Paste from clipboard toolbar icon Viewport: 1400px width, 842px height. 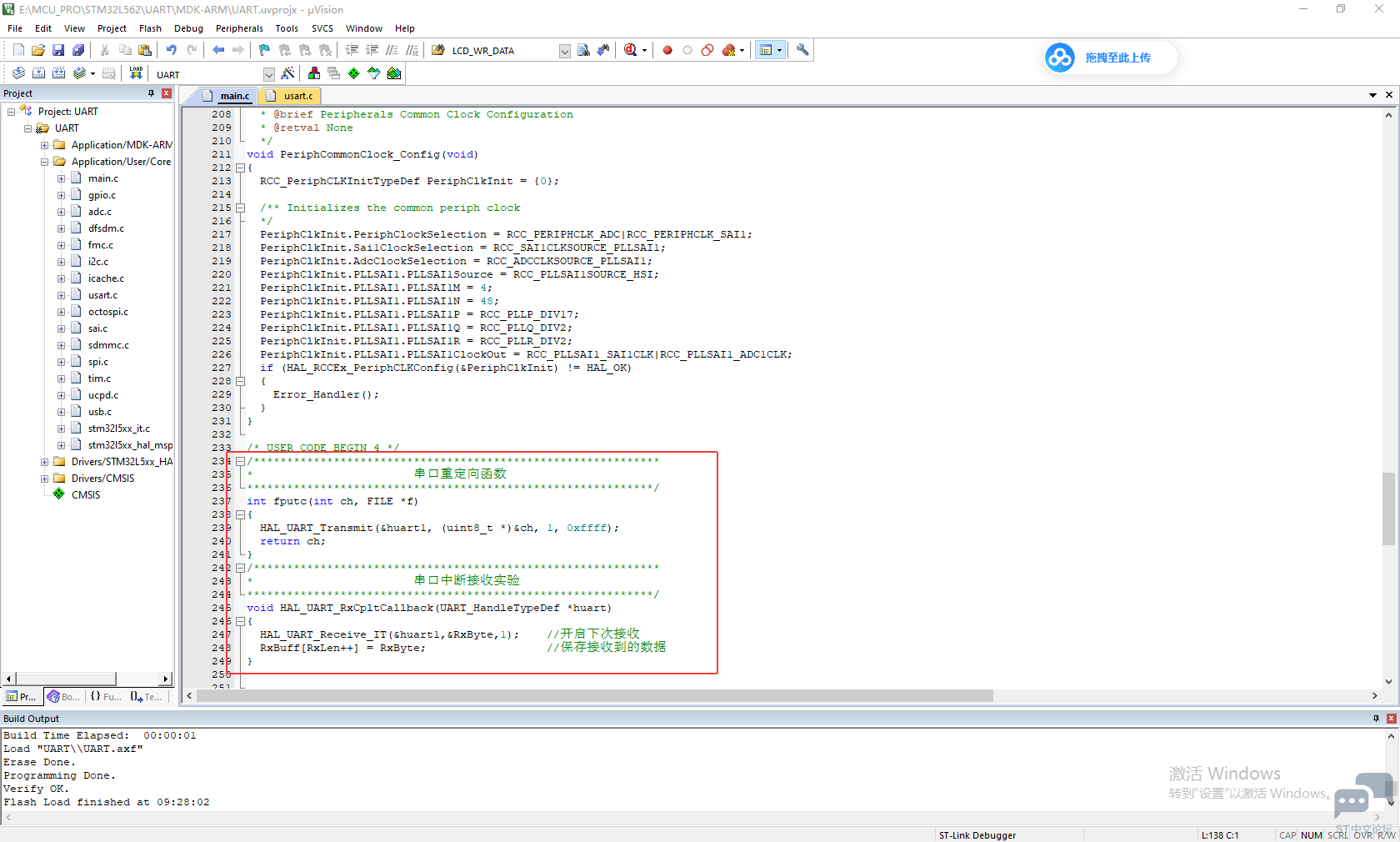145,50
